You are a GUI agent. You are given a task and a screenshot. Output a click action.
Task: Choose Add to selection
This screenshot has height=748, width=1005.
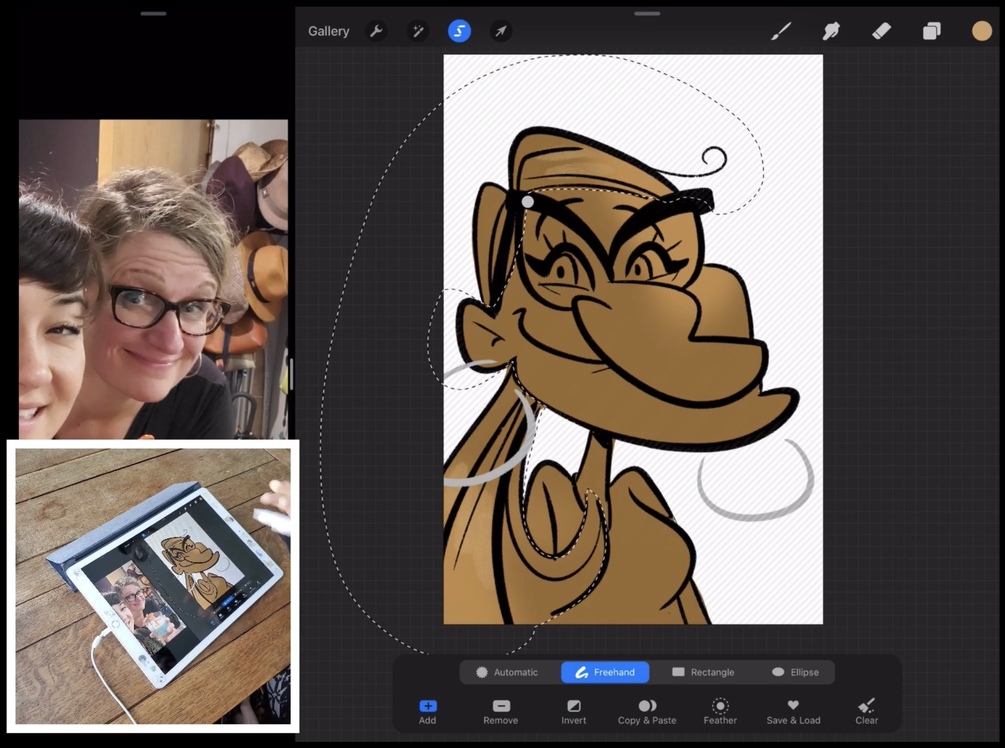pos(428,712)
